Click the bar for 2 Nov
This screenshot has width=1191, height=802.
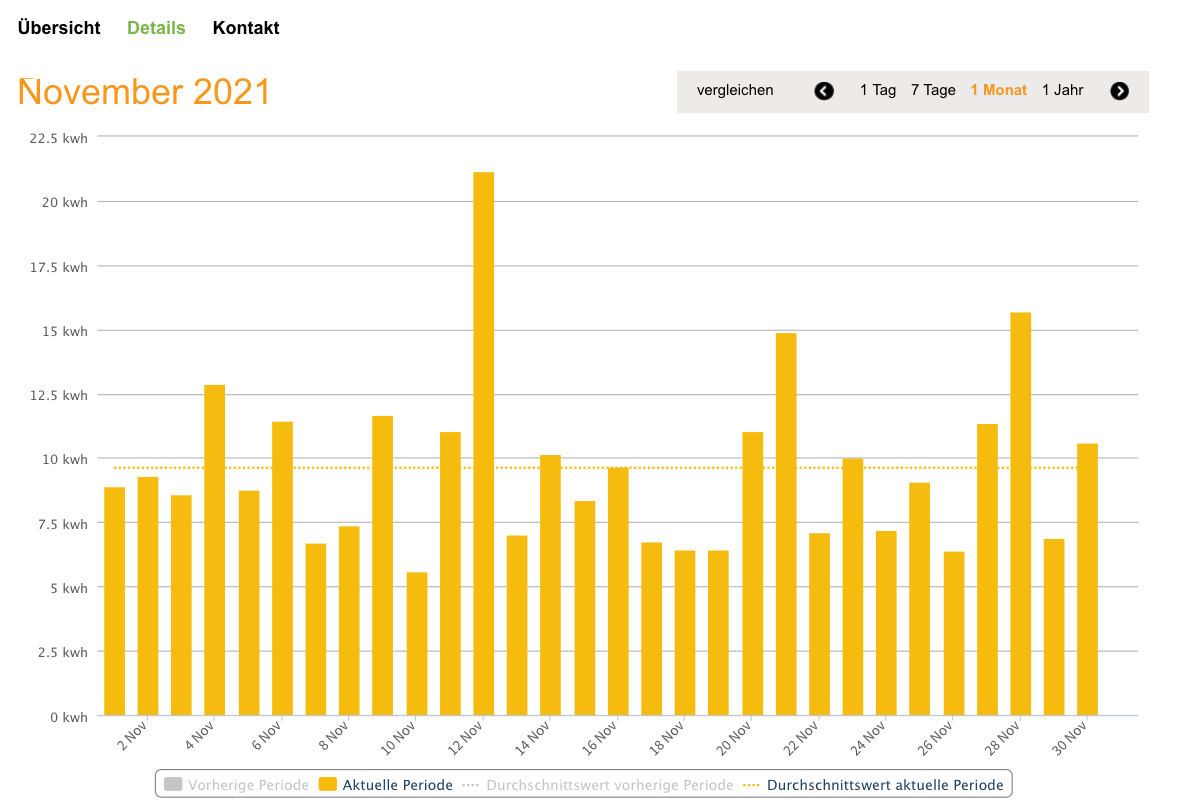point(148,596)
